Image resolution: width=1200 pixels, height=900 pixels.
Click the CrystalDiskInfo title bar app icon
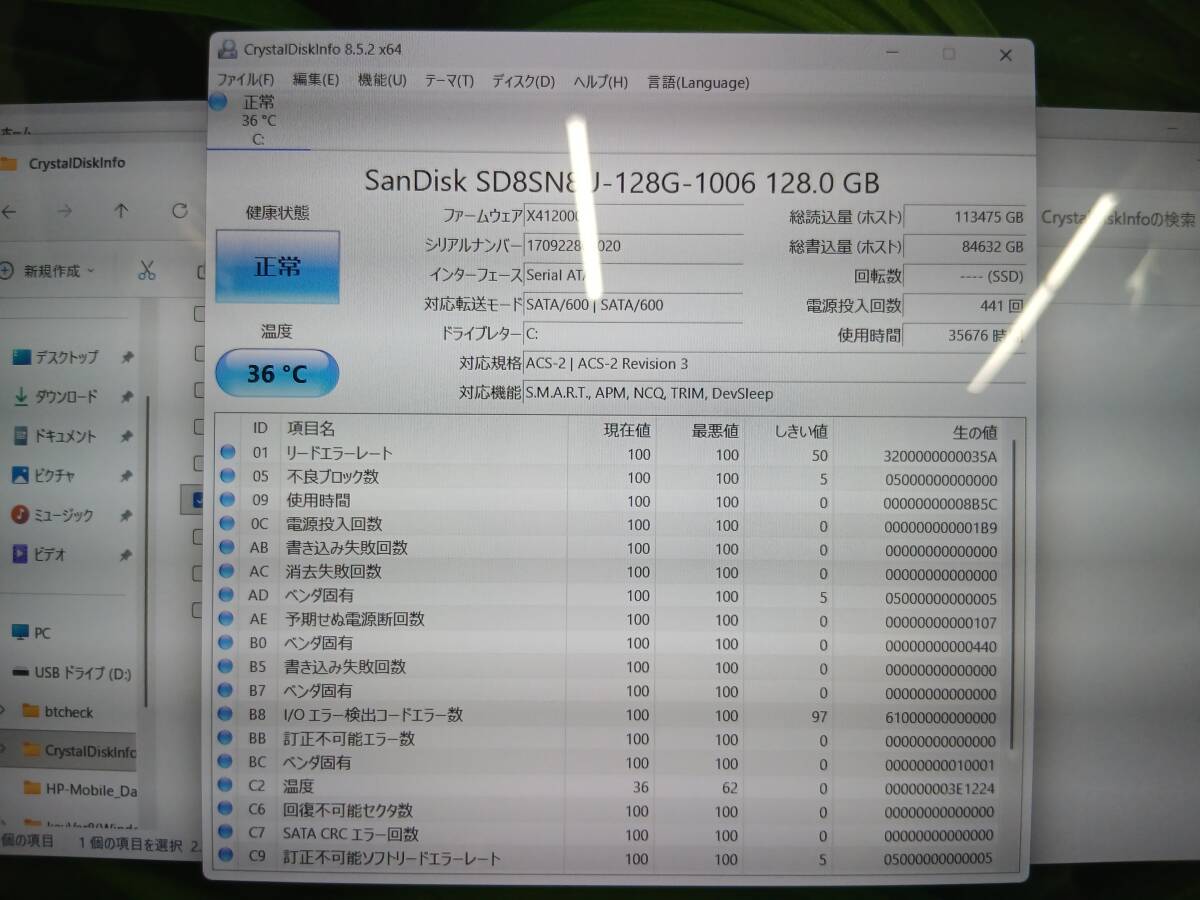227,49
